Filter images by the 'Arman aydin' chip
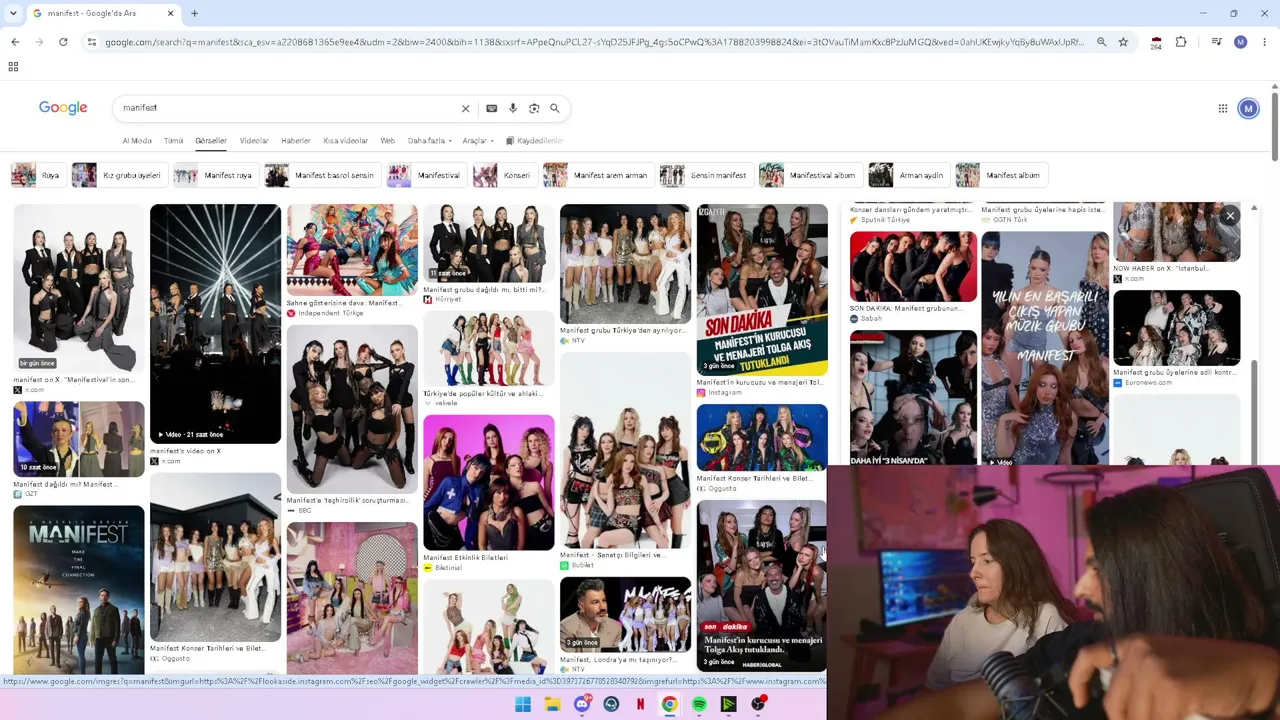Image resolution: width=1280 pixels, height=720 pixels. click(x=908, y=175)
